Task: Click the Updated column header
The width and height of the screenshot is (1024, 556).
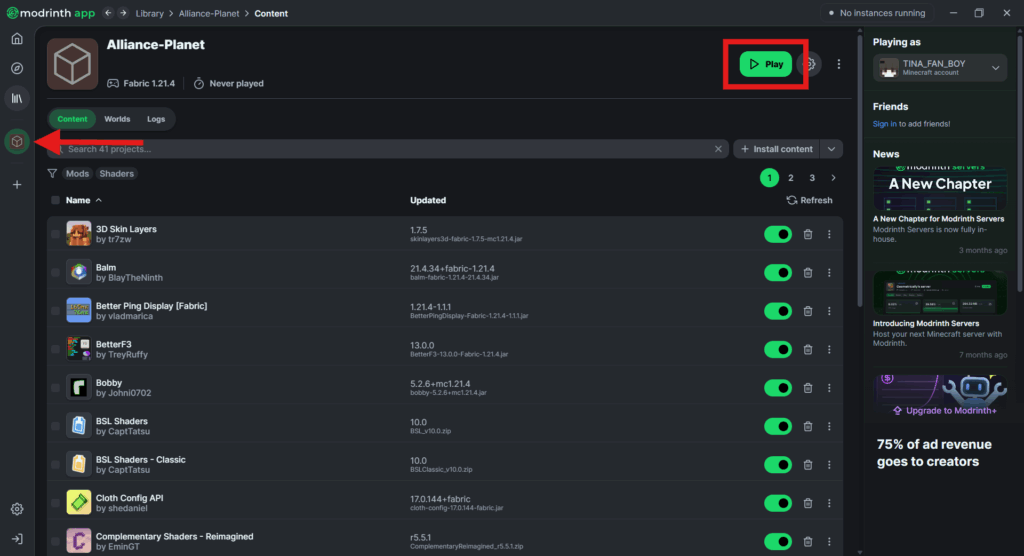Action: (428, 201)
